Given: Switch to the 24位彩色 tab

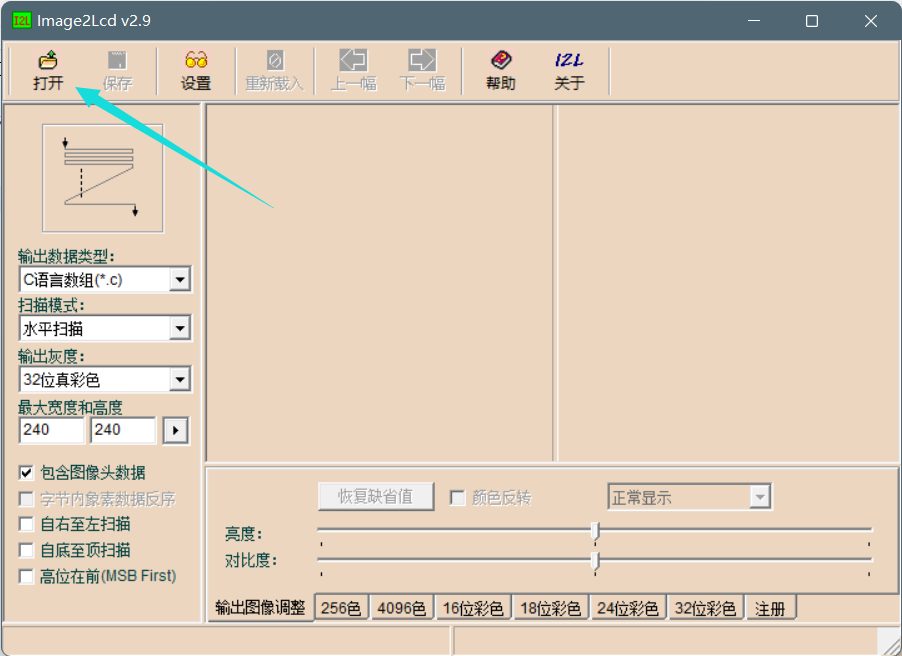Looking at the screenshot, I should (x=628, y=608).
